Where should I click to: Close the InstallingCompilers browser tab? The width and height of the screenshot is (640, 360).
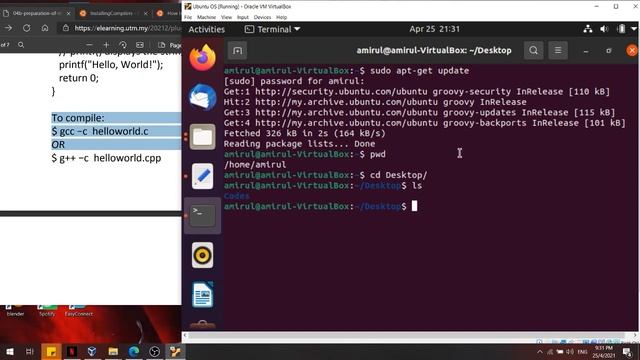pyautogui.click(x=145, y=13)
